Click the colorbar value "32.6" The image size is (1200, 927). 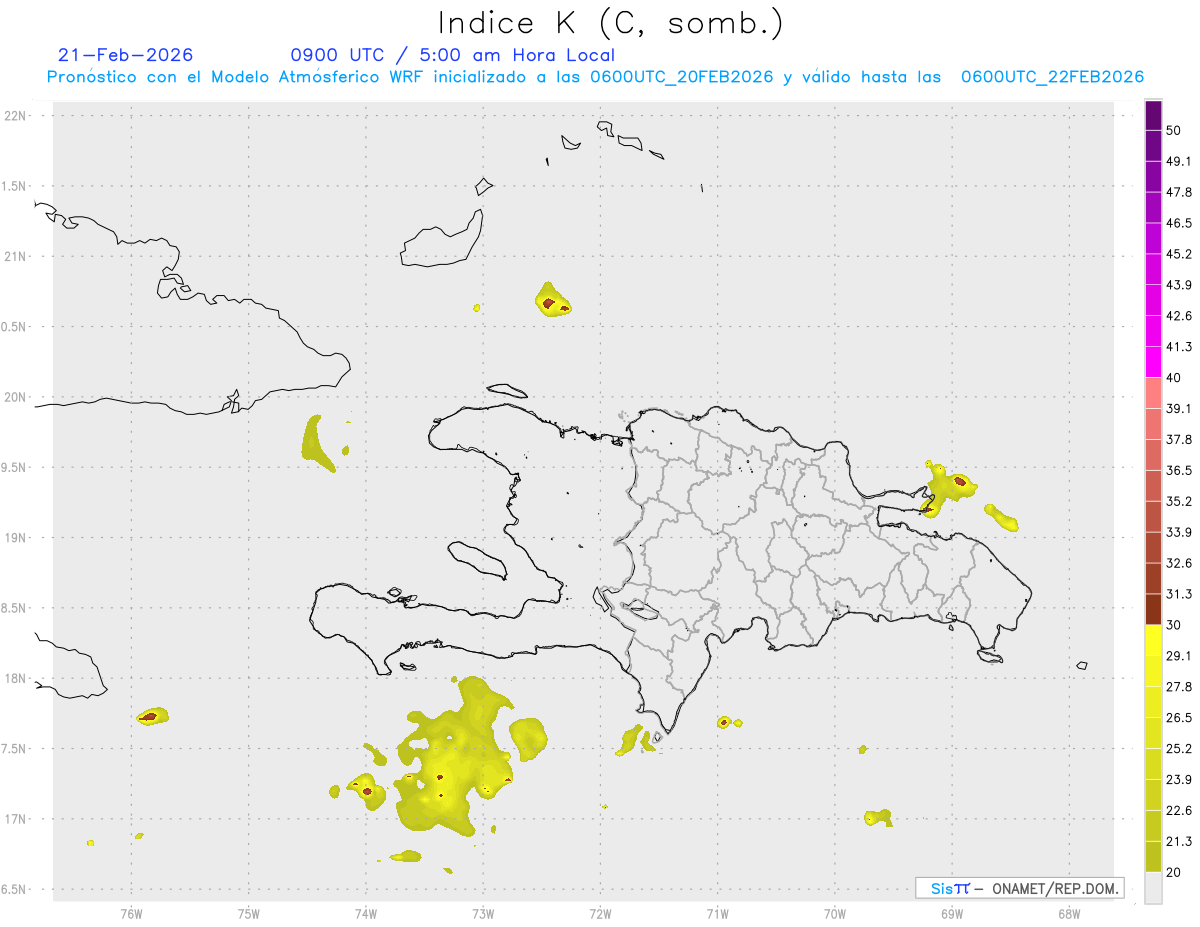point(1179,563)
